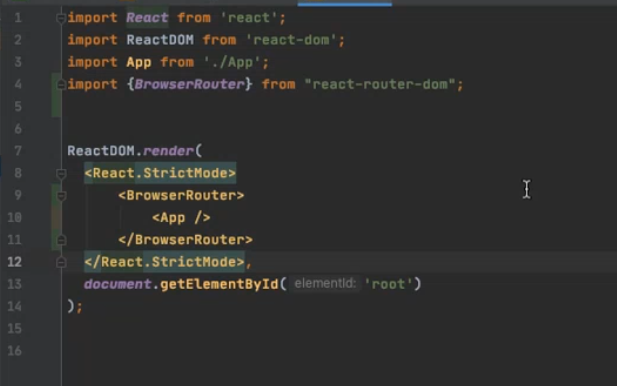
Task: Click the opening <React.StrictMode> tag
Action: pyautogui.click(x=160, y=173)
